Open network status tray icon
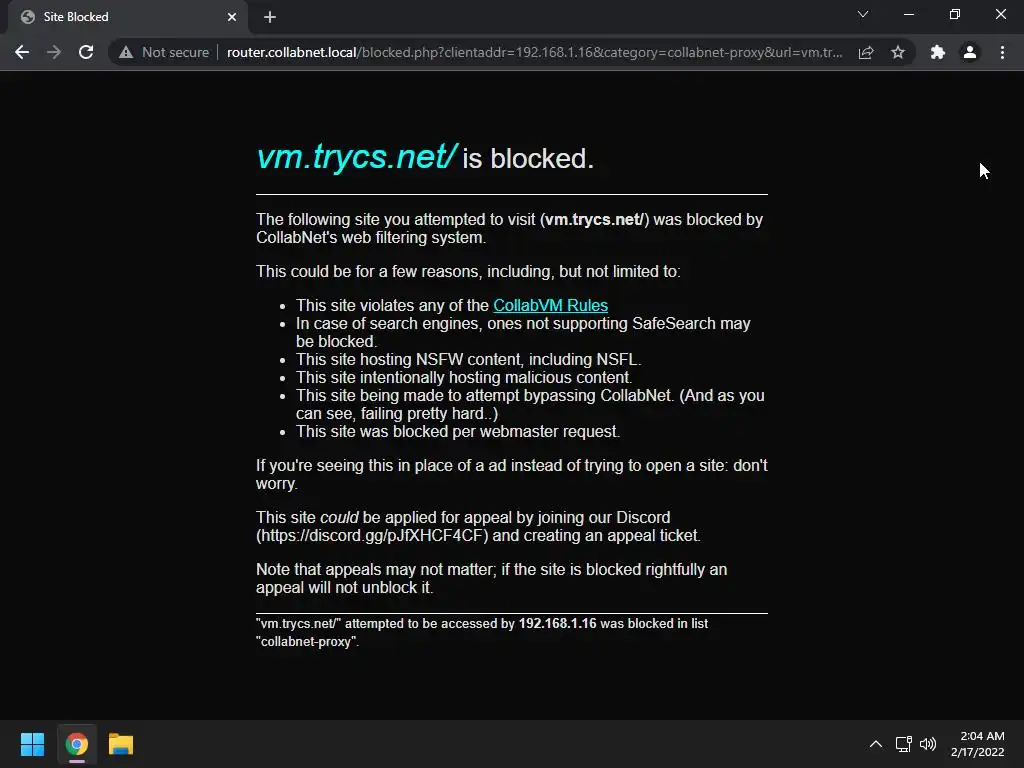 (x=903, y=744)
